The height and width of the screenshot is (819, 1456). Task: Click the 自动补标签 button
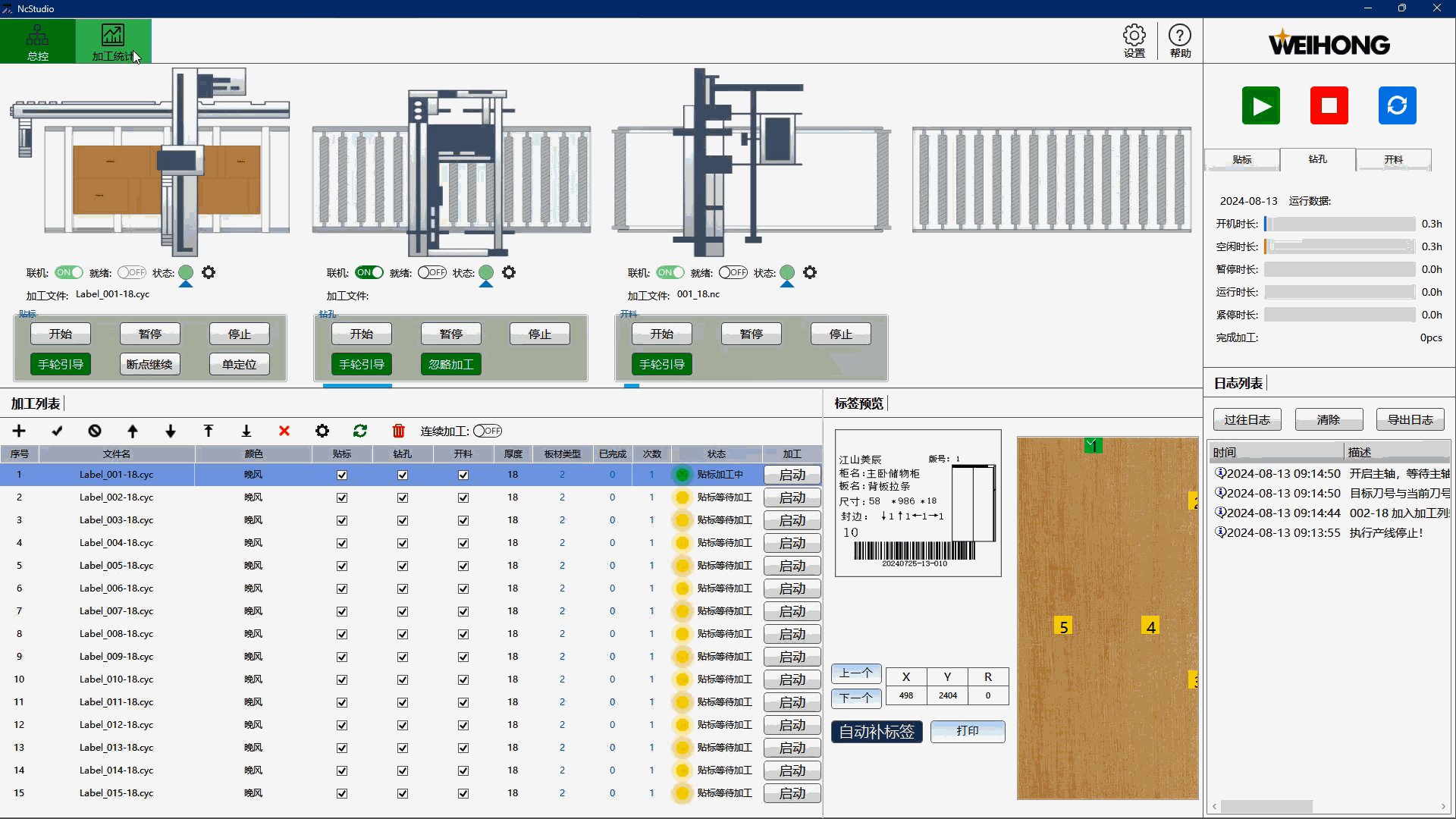point(877,731)
